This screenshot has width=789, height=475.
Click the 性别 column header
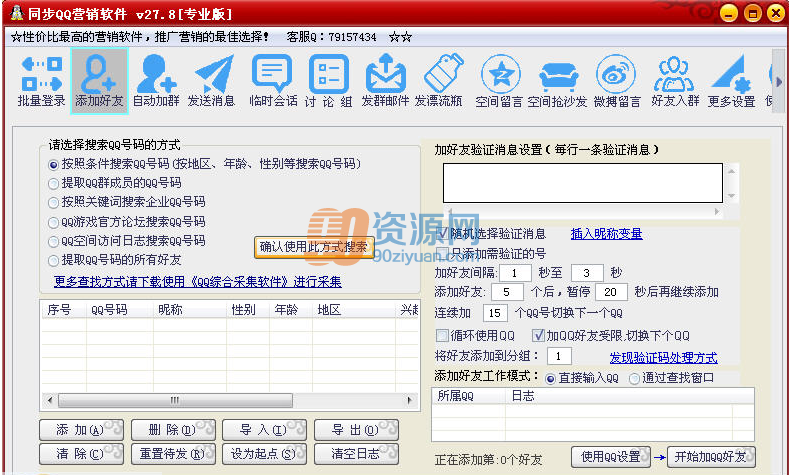pyautogui.click(x=248, y=309)
